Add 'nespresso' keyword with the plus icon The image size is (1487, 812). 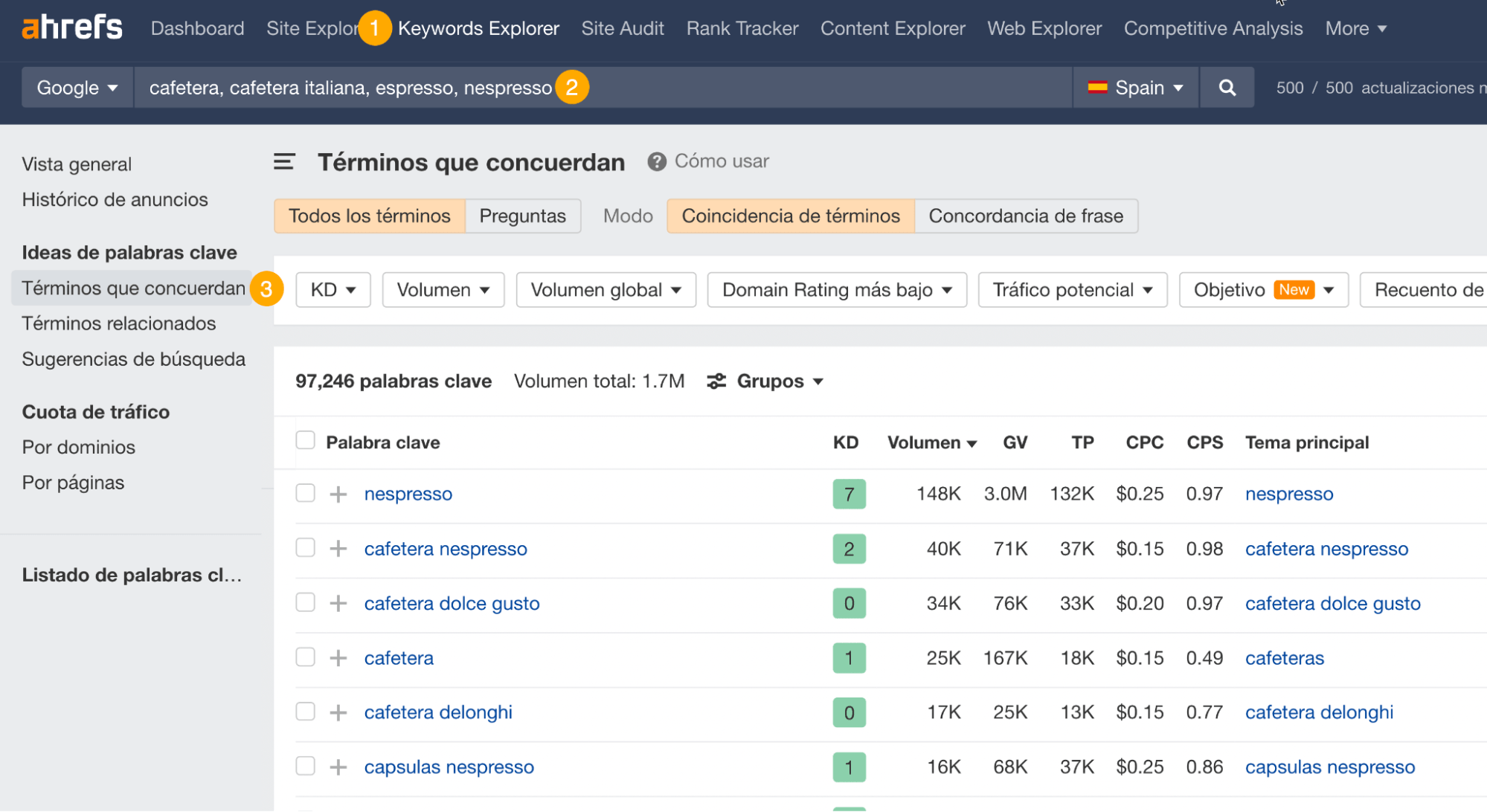(338, 493)
